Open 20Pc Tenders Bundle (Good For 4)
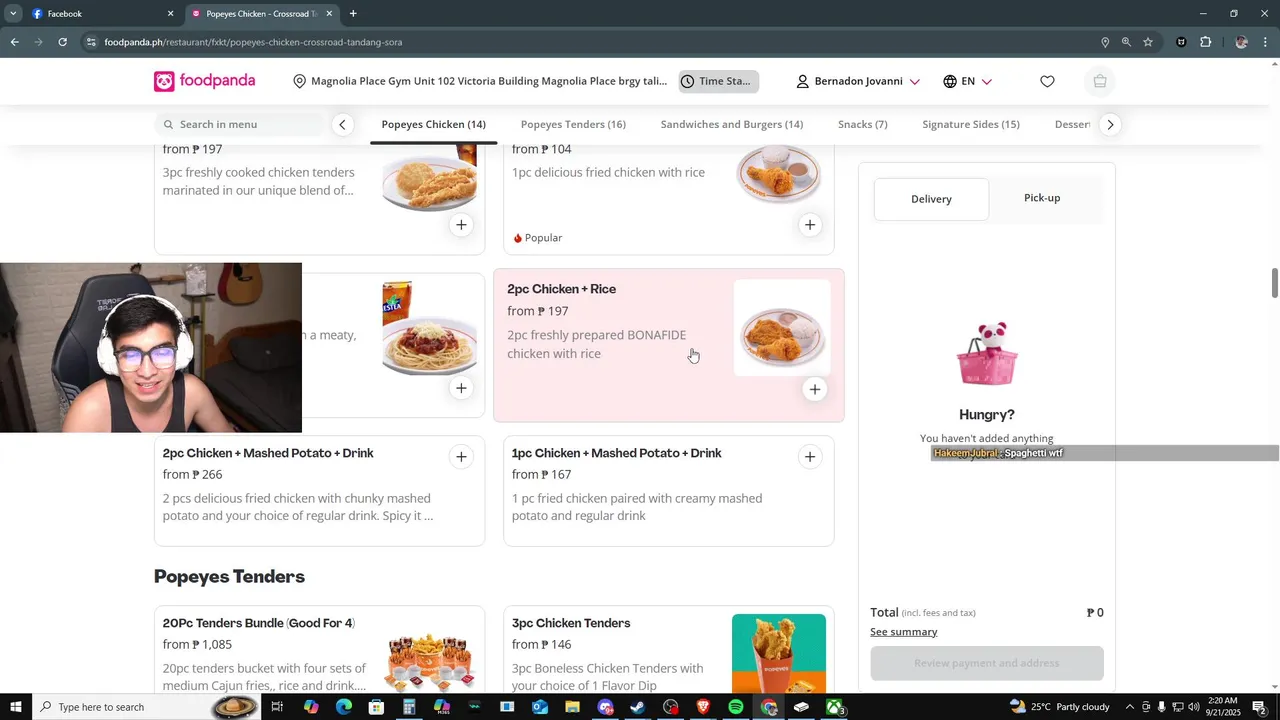This screenshot has height=720, width=1280. tap(259, 623)
